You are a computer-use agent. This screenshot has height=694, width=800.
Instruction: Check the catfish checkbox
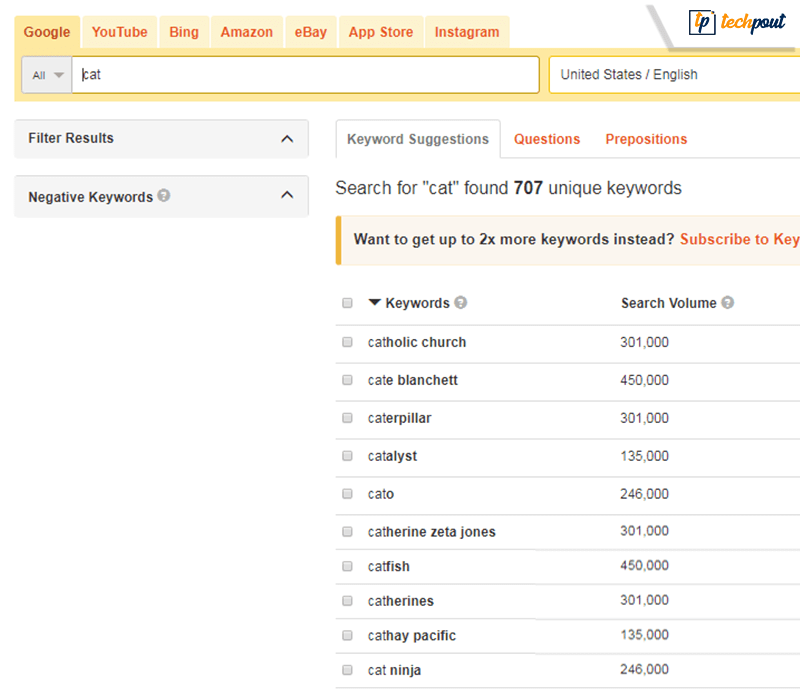347,566
